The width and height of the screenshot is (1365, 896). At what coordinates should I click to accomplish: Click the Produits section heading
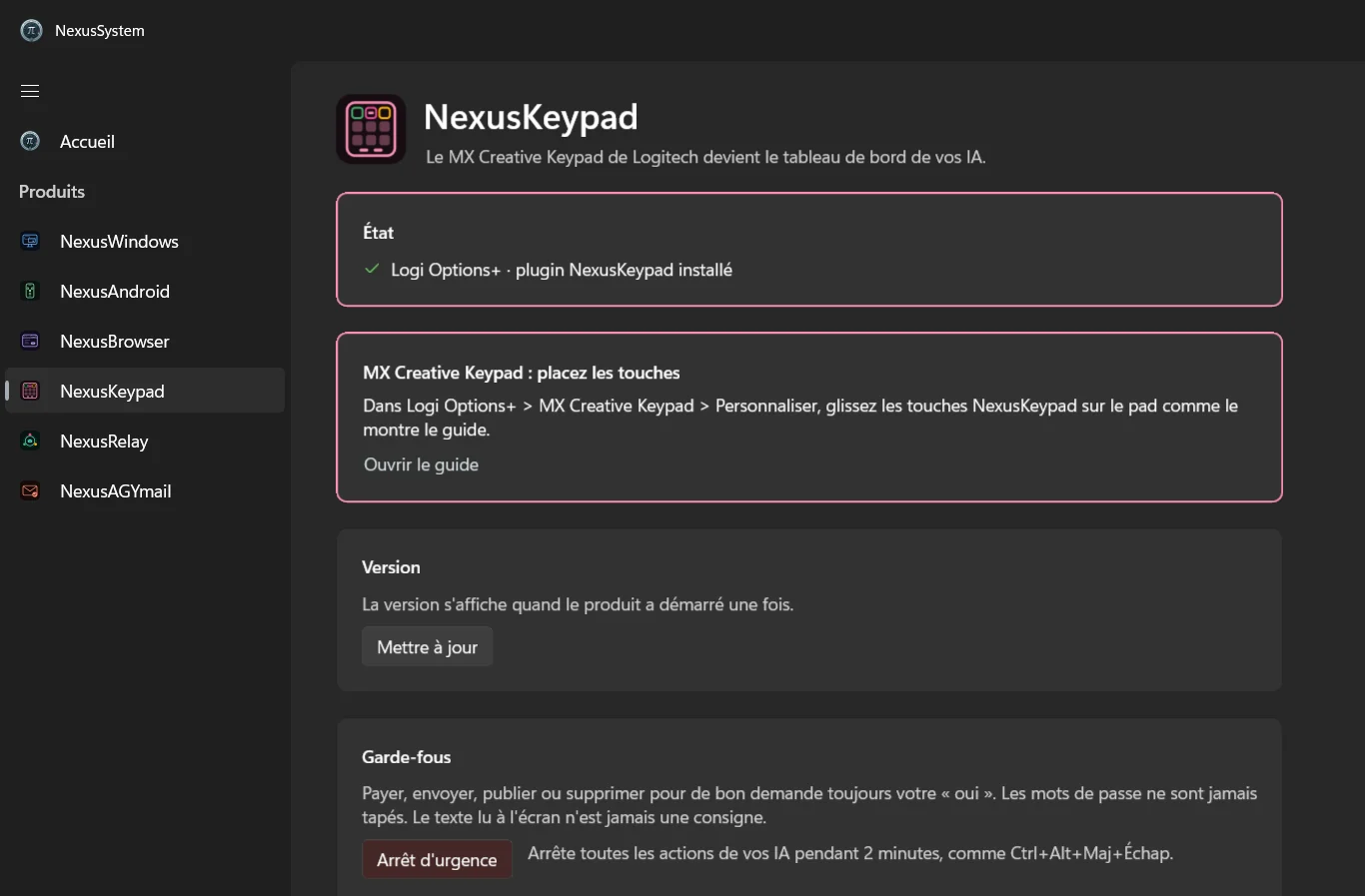[x=52, y=192]
